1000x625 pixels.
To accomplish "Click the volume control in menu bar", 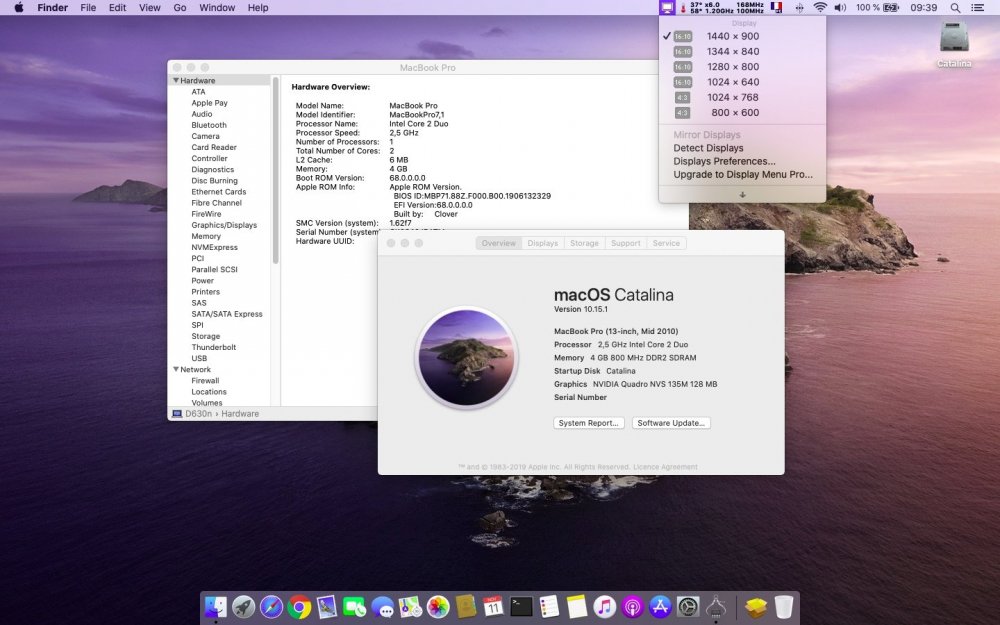I will [x=840, y=8].
